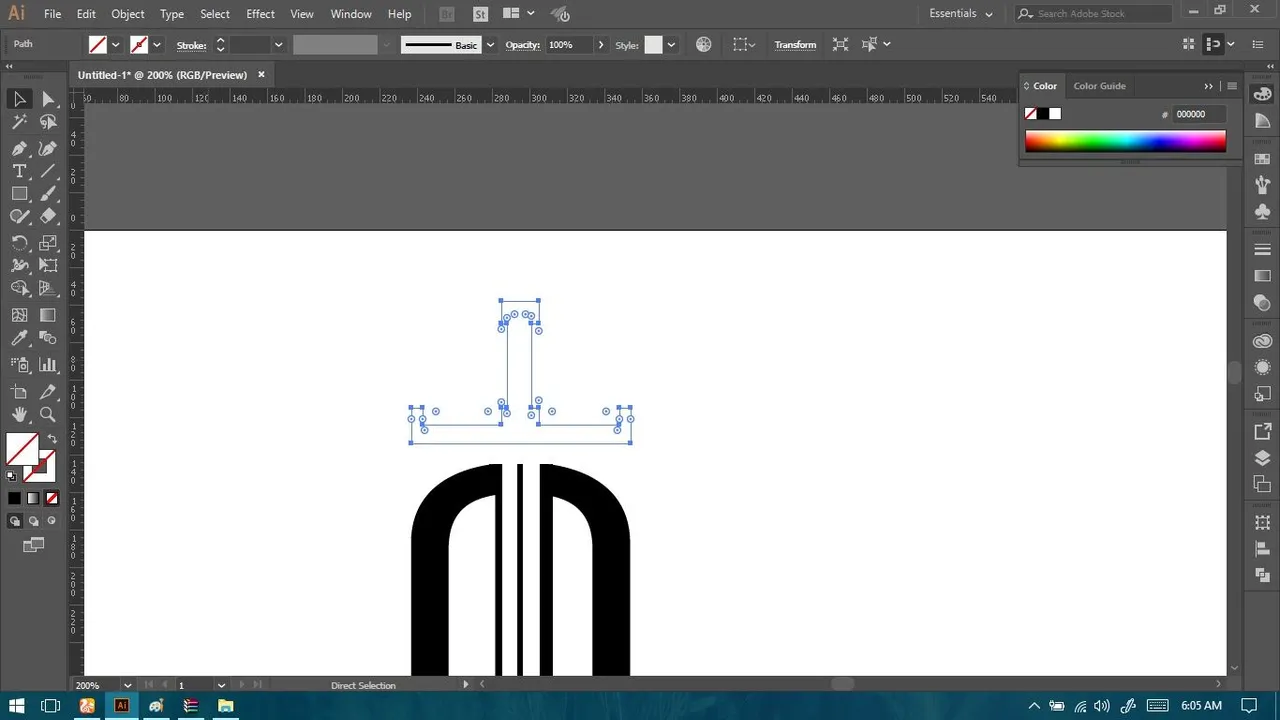Expand the Opacity value arrow

601,45
